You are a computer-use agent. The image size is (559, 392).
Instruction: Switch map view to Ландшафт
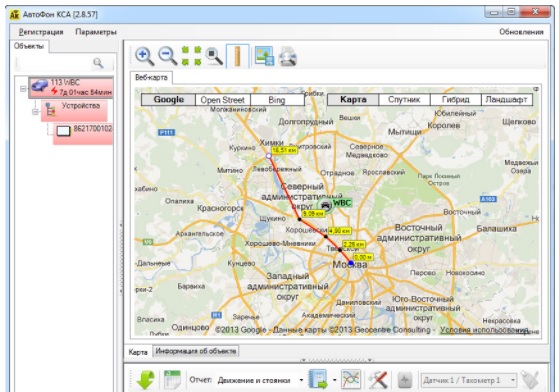pos(507,99)
